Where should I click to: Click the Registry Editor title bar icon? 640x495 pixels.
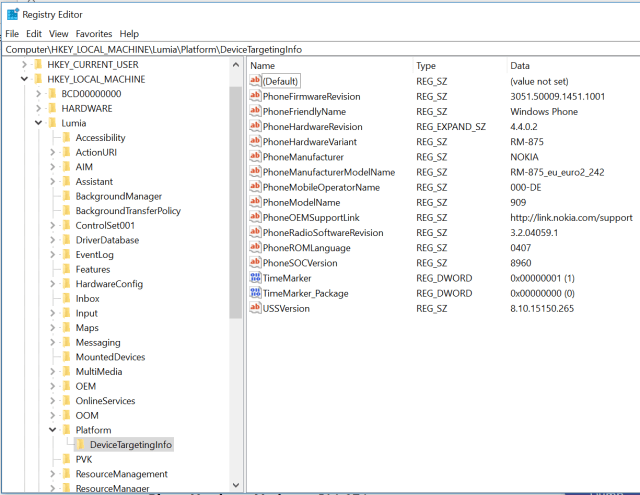click(12, 13)
